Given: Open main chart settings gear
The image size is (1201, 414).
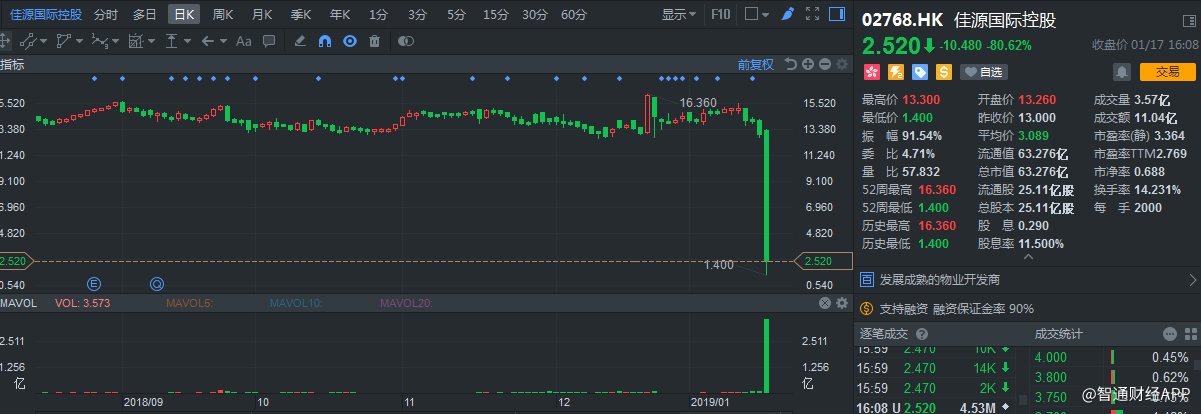Looking at the screenshot, I should pyautogui.click(x=842, y=64).
